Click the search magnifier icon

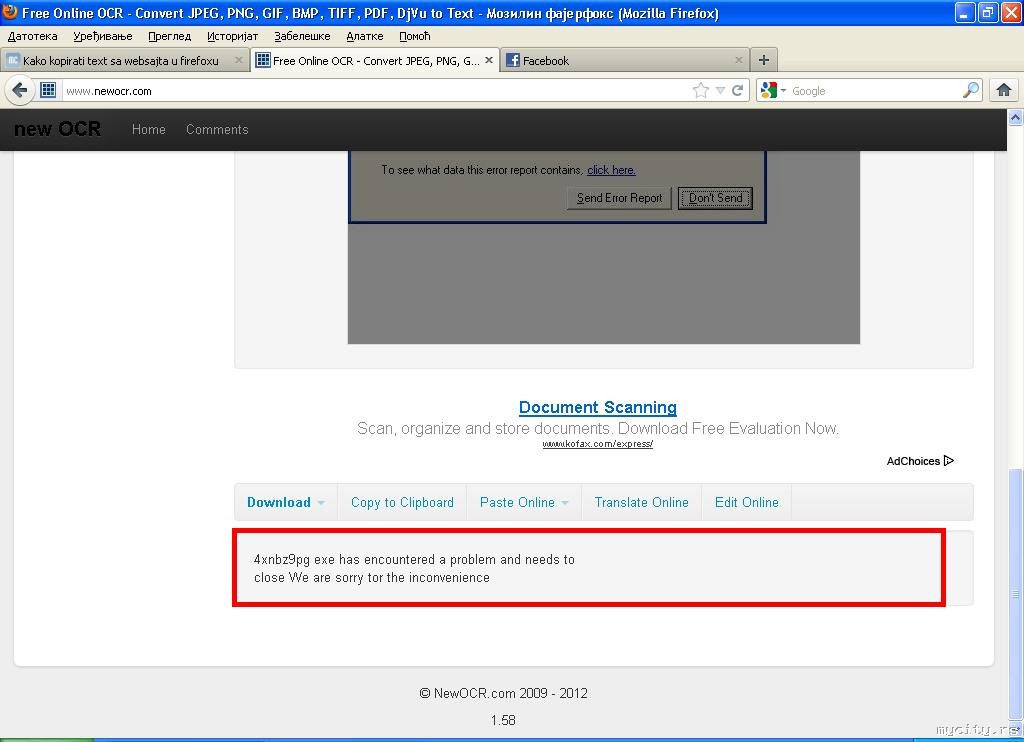971,90
